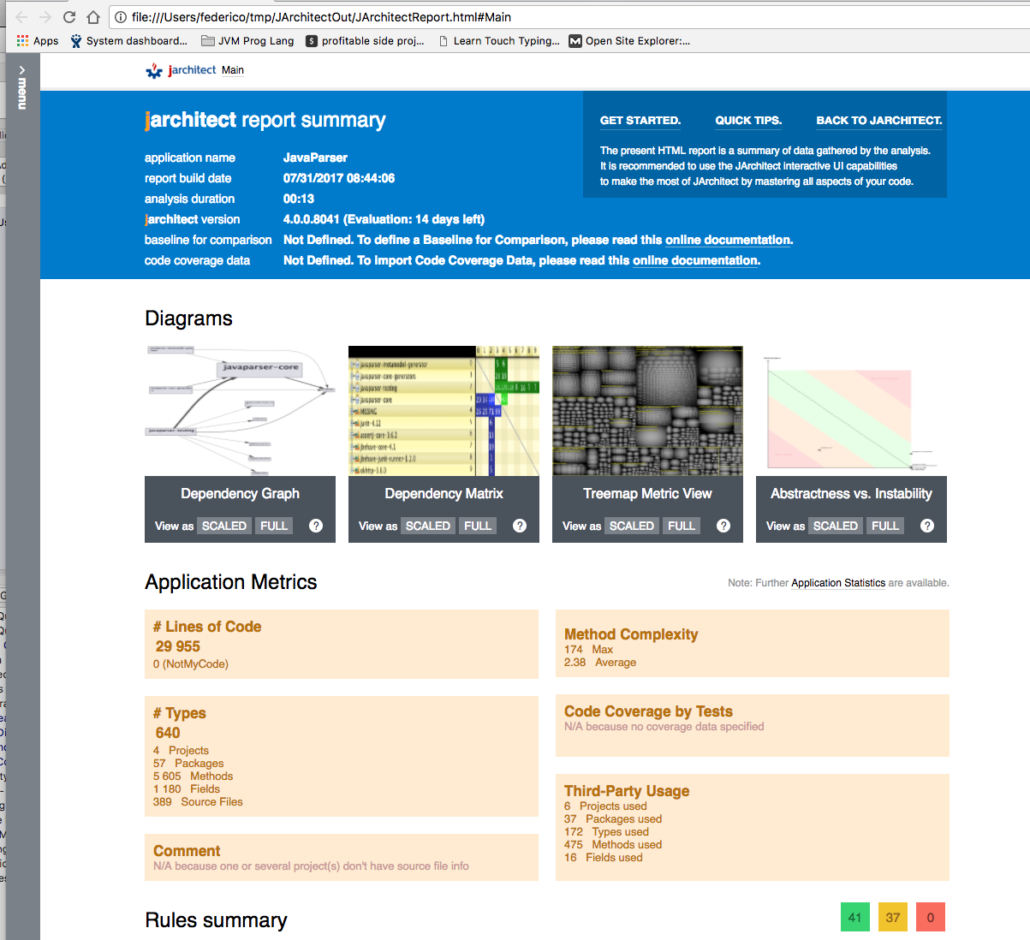Click the JArchitect logo icon
1030x940 pixels.
click(154, 70)
